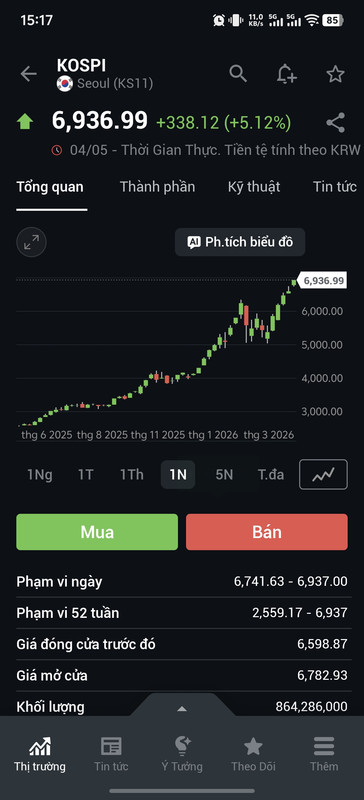Add a price alert with bell icon
The width and height of the screenshot is (364, 800).
point(286,74)
